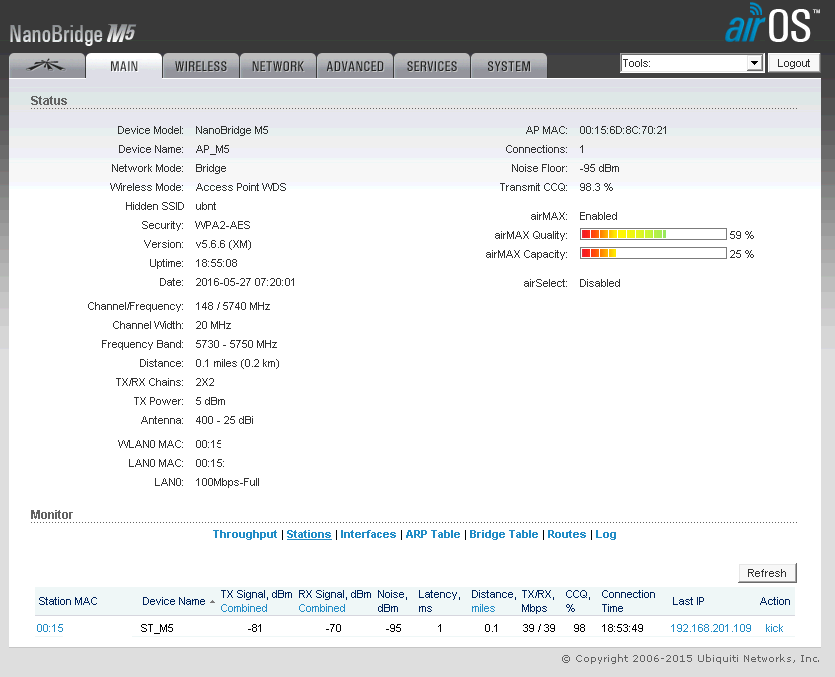Click the TX/RX, Mbps column header
This screenshot has height=677, width=835.
pyautogui.click(x=538, y=601)
